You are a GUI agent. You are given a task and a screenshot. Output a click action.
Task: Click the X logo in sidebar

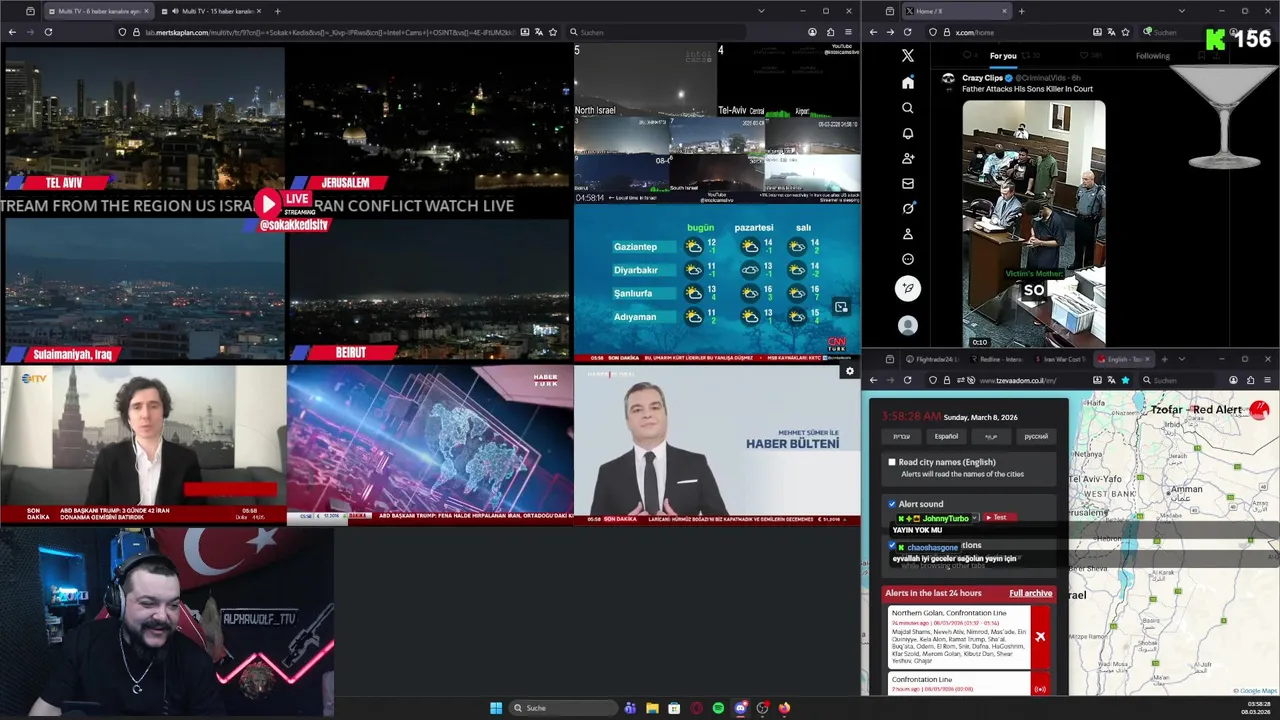click(908, 56)
